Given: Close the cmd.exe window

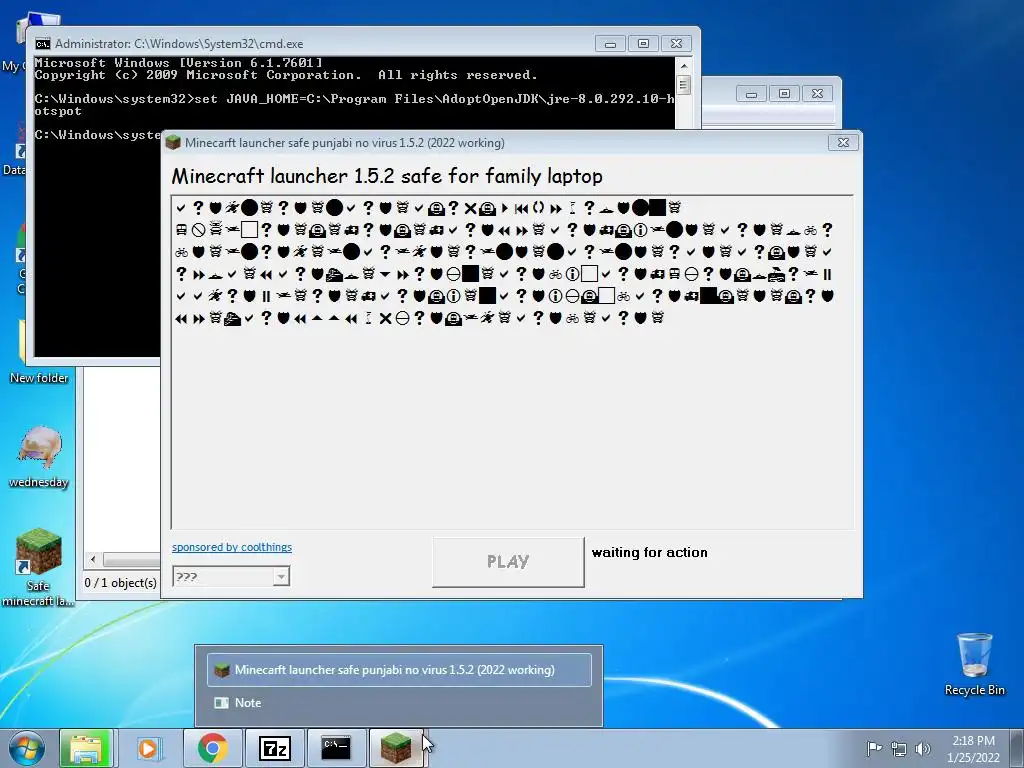Looking at the screenshot, I should [x=677, y=44].
